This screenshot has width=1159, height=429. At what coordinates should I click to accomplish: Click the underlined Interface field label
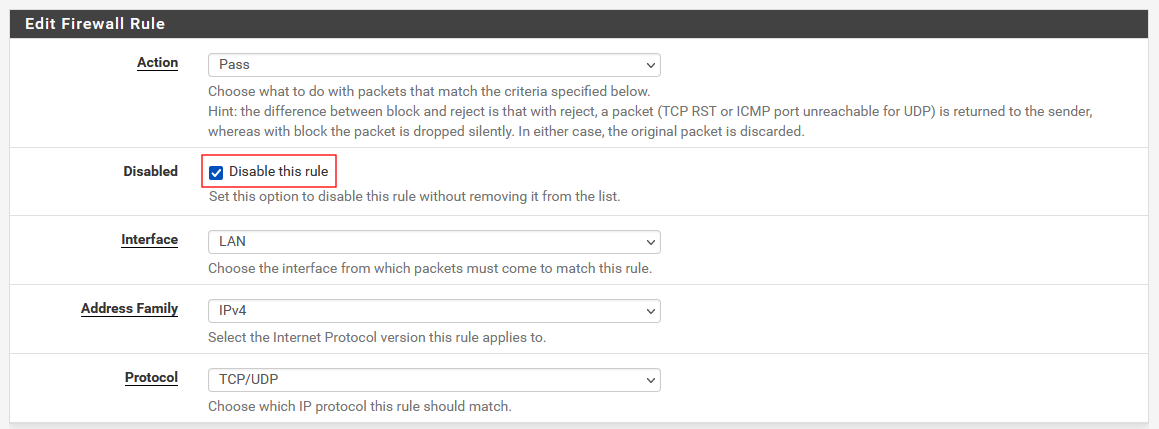tap(149, 240)
